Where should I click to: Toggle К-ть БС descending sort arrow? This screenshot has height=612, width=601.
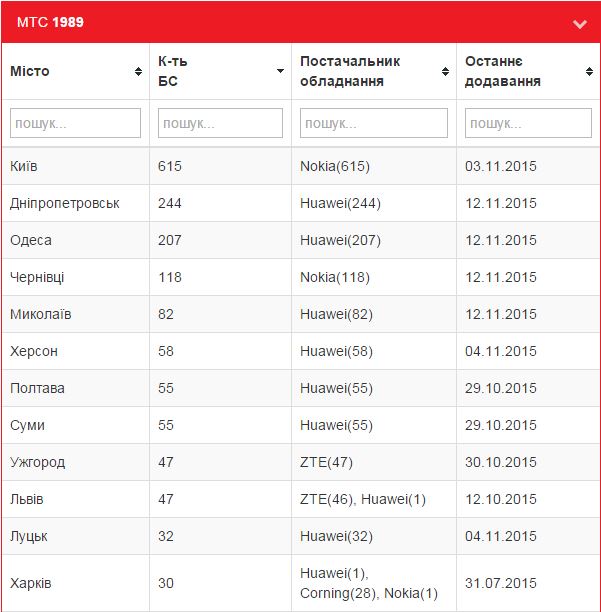280,71
